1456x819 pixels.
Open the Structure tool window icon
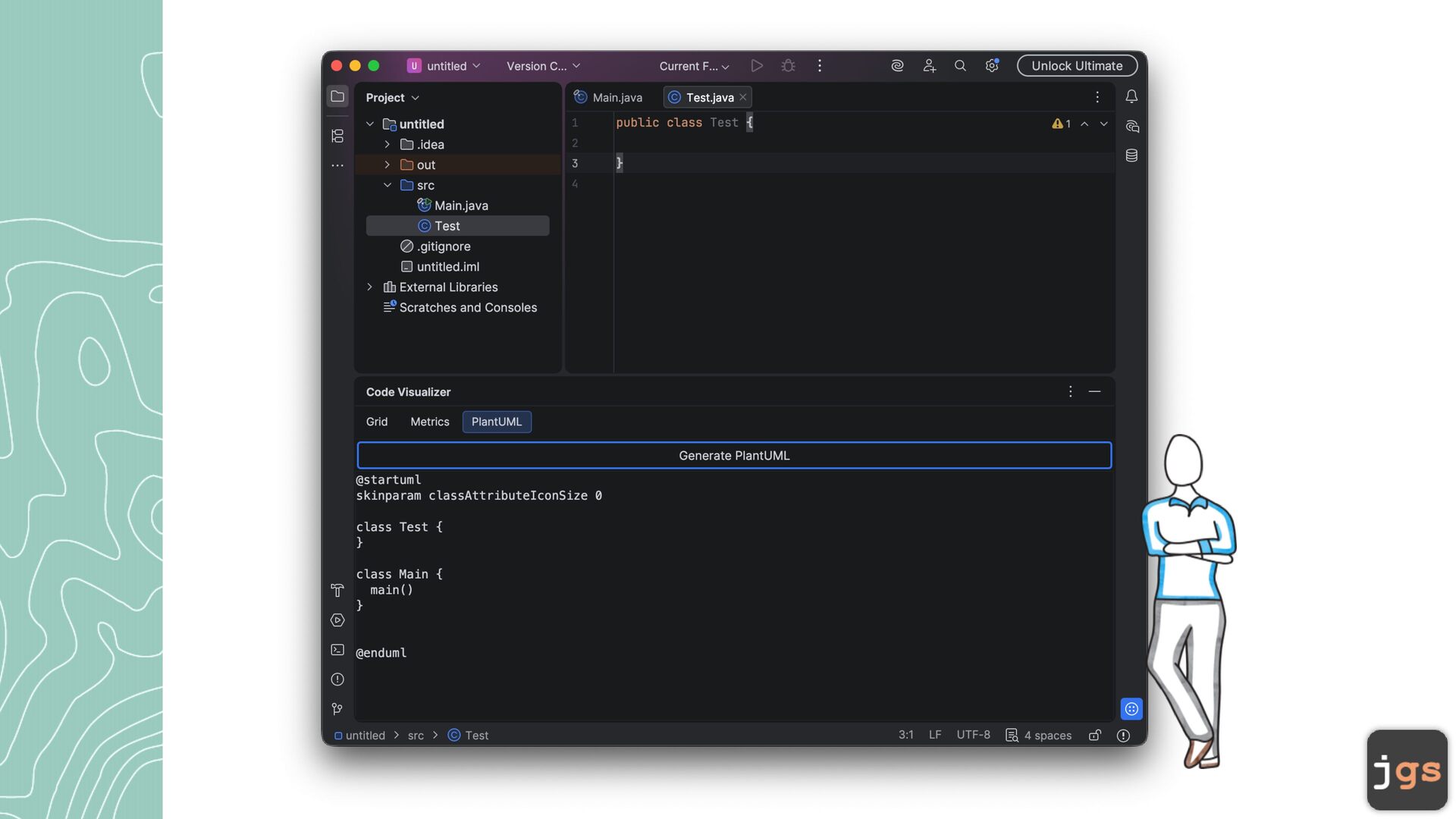coord(337,136)
